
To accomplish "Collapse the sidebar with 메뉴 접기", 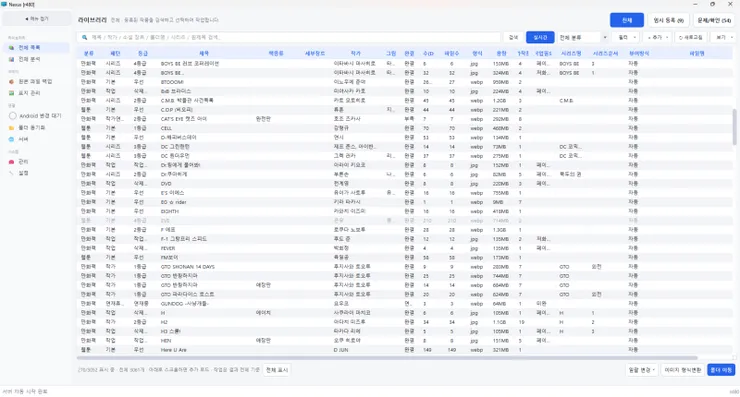I will point(37,19).
